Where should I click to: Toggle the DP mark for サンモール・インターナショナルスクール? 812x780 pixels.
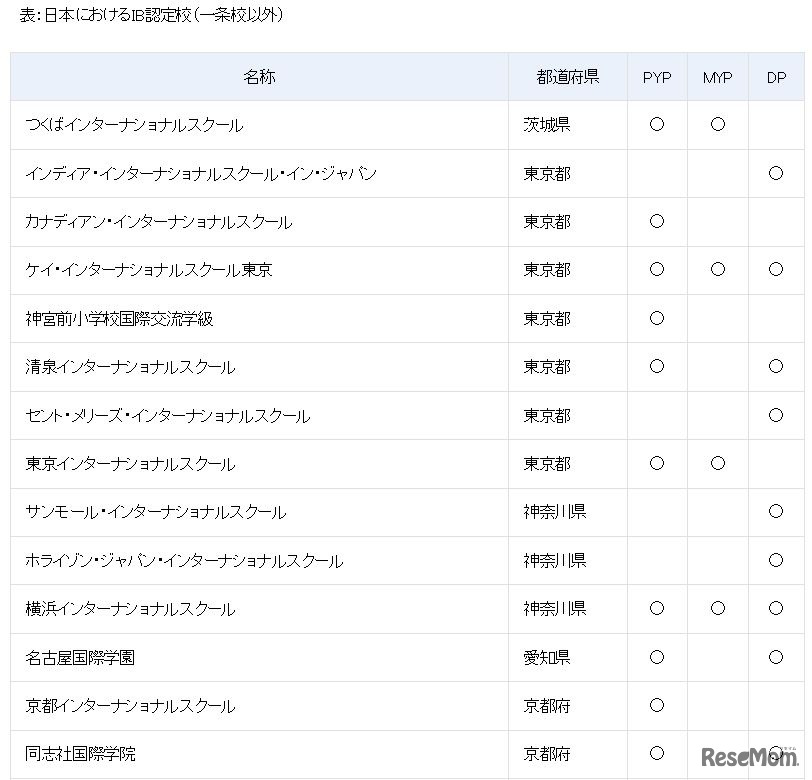[776, 512]
